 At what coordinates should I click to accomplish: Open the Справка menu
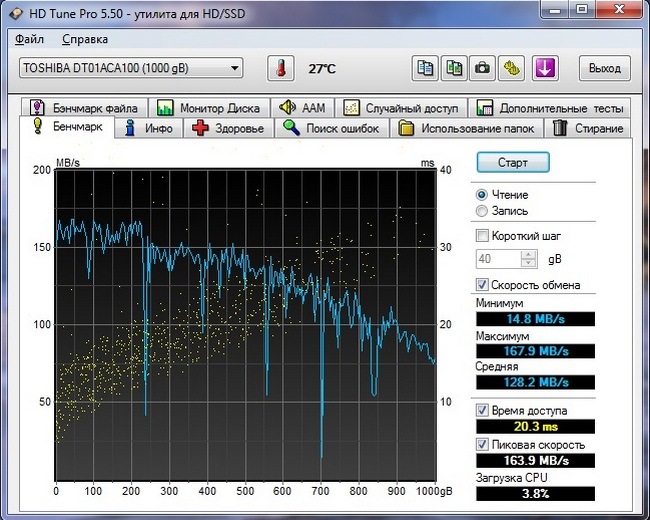point(85,39)
